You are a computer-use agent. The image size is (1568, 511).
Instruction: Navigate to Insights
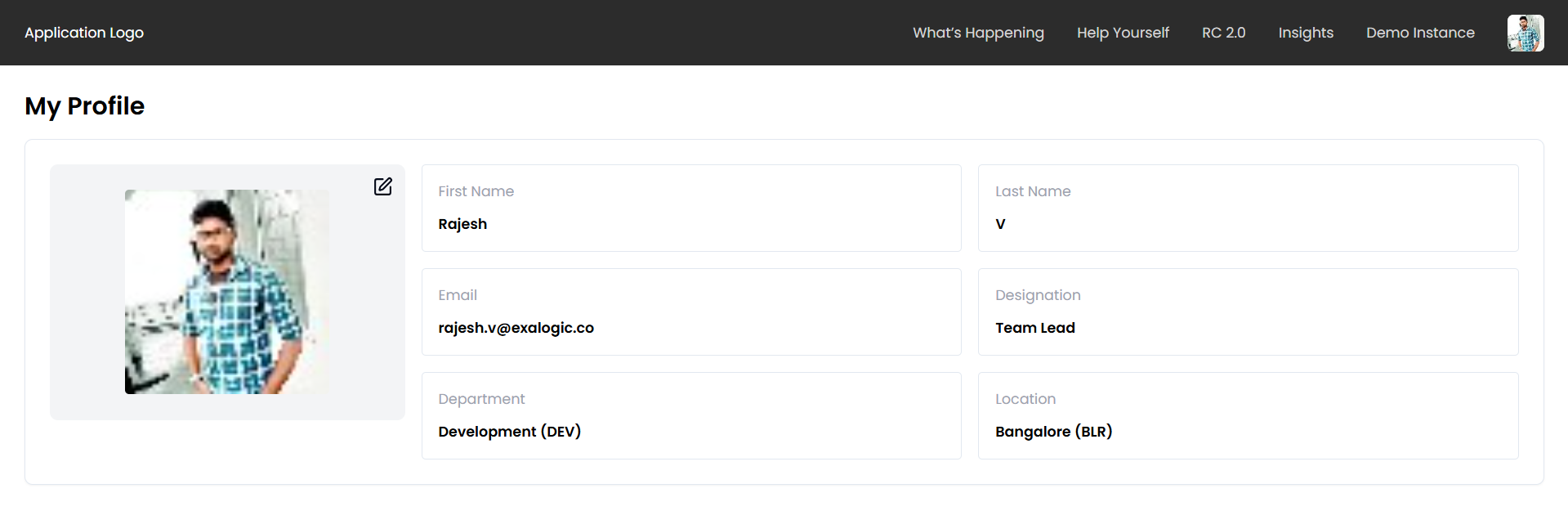click(1305, 33)
